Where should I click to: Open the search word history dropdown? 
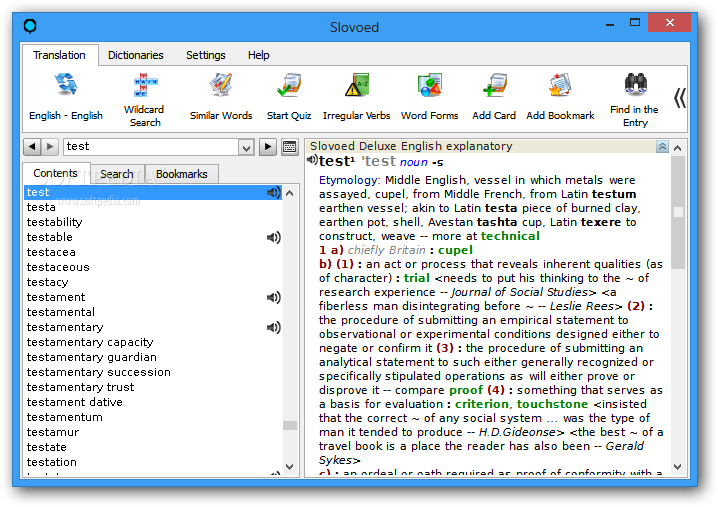click(x=246, y=147)
